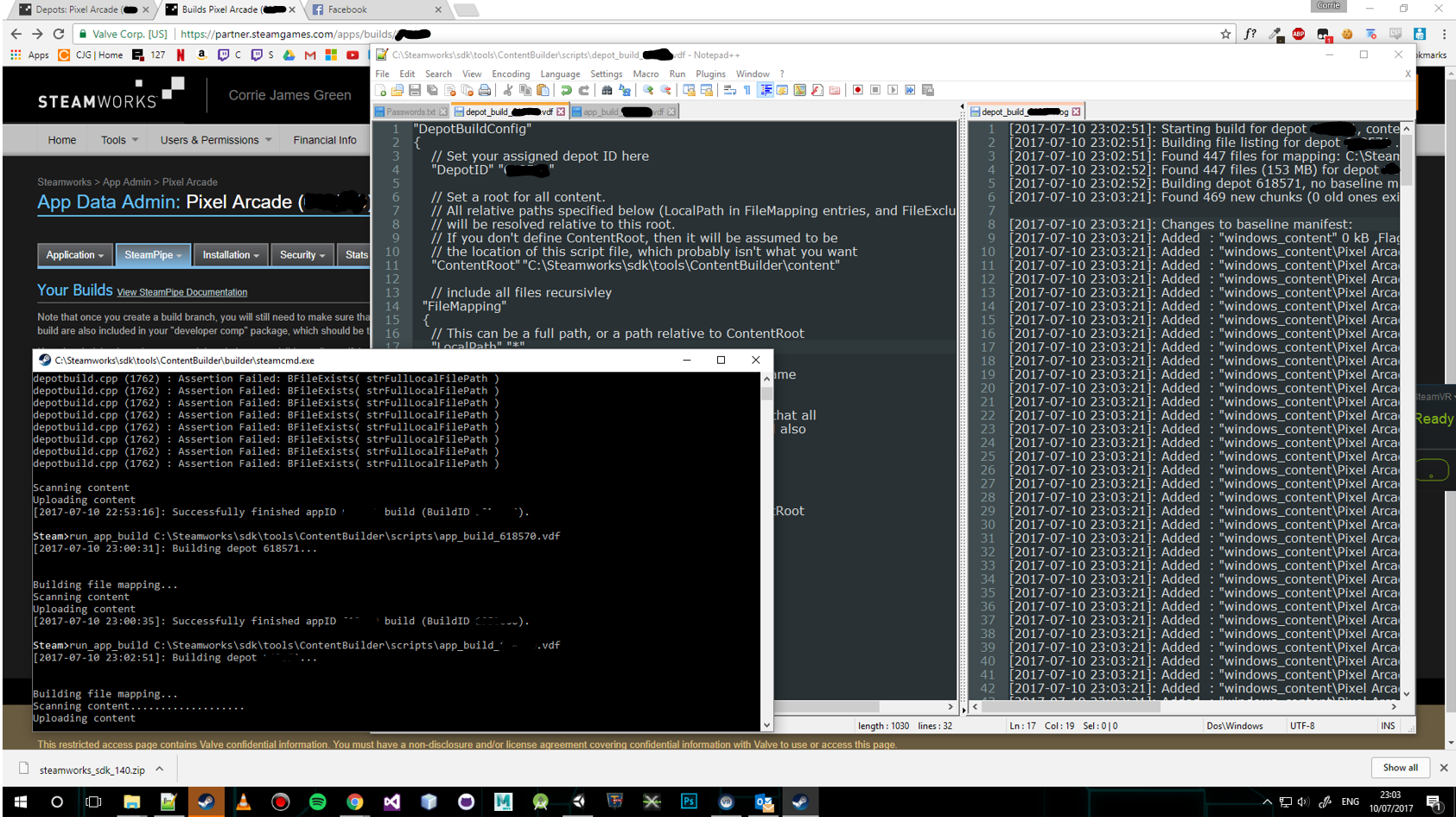Screen dimensions: 1456x817
Task: Open YouTube bookmark in bookmarks bar
Action: pyautogui.click(x=353, y=54)
